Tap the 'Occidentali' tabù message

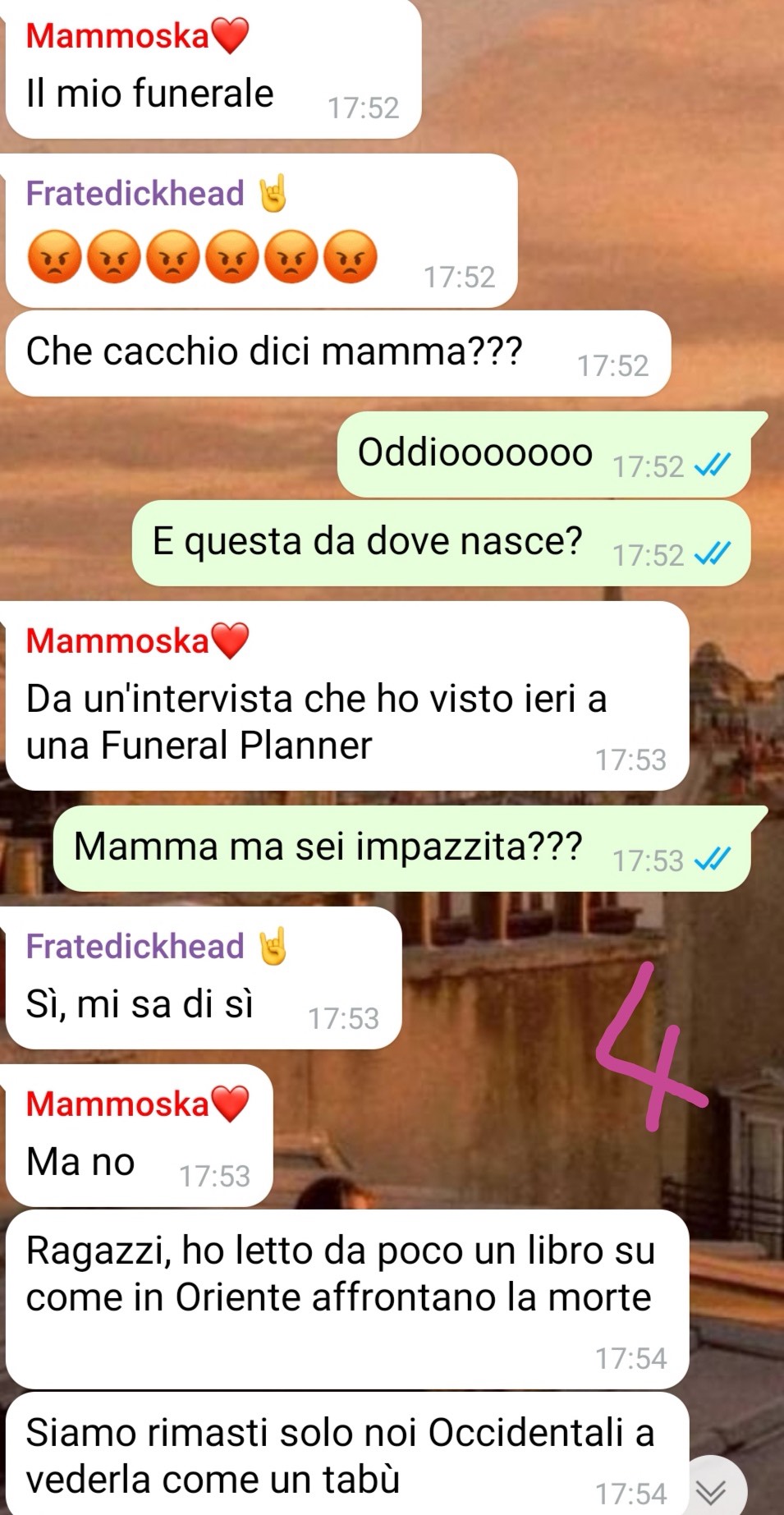coord(347,1455)
